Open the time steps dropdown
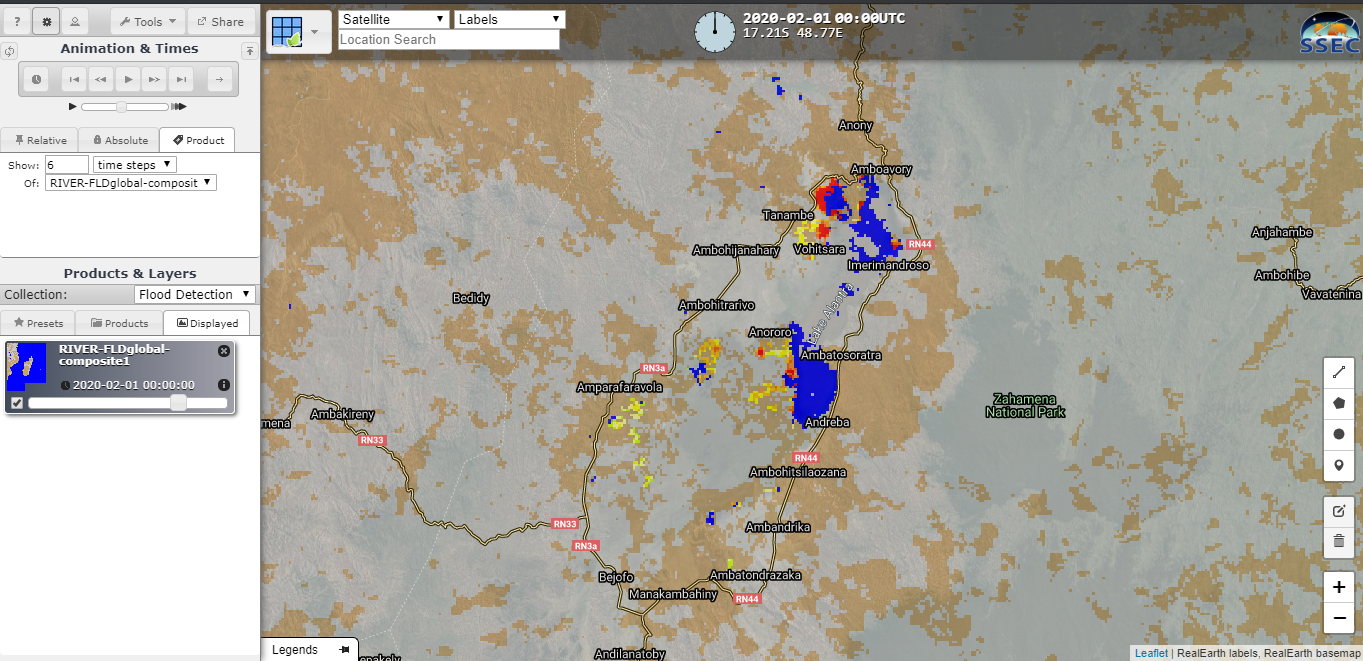Image resolution: width=1363 pixels, height=661 pixels. pyautogui.click(x=135, y=164)
